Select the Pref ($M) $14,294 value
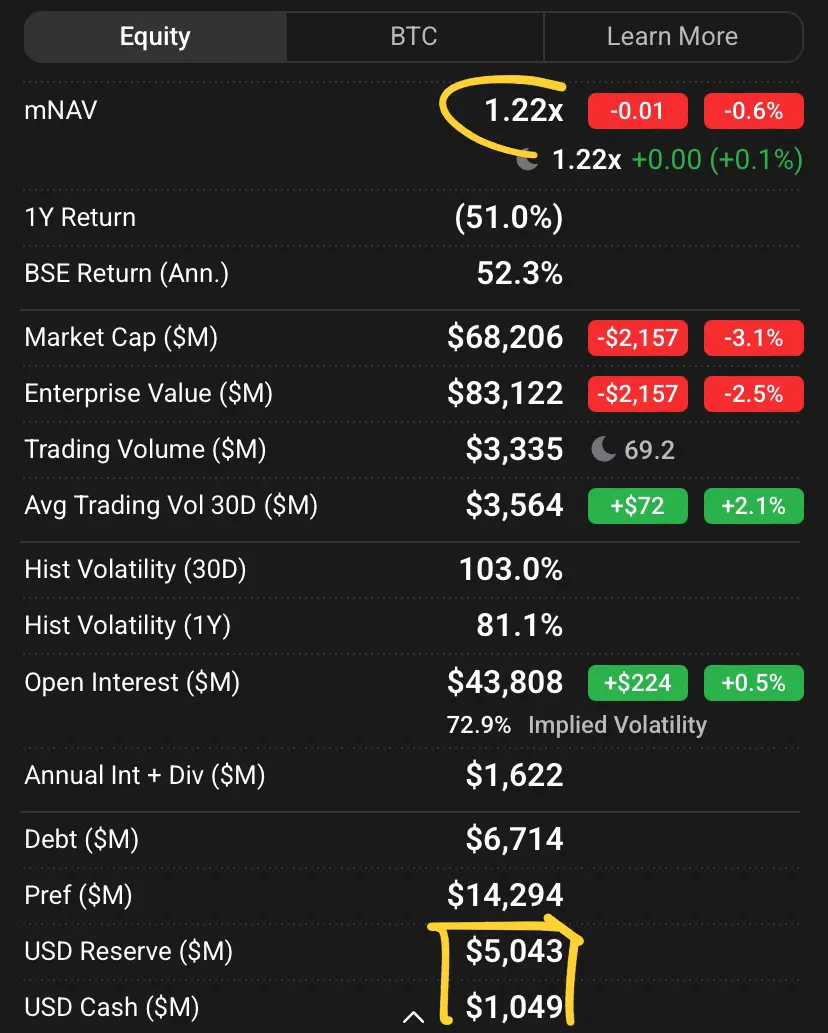Image resolution: width=828 pixels, height=1033 pixels. [x=505, y=895]
